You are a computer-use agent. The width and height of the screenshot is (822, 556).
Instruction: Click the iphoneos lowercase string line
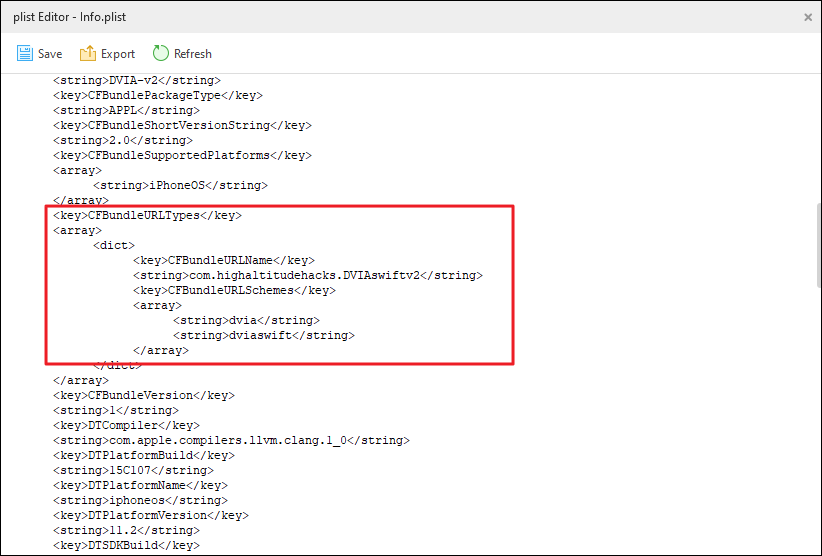coord(140,500)
